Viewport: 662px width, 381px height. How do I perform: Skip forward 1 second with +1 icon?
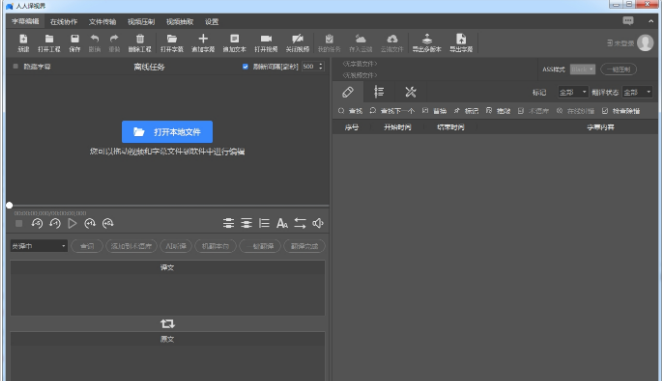[90, 223]
